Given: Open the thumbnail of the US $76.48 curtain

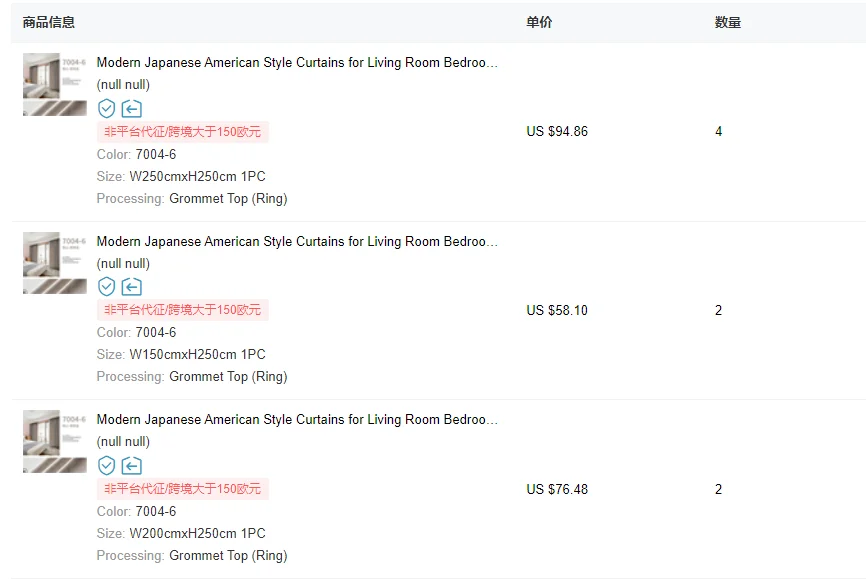Looking at the screenshot, I should coord(55,441).
